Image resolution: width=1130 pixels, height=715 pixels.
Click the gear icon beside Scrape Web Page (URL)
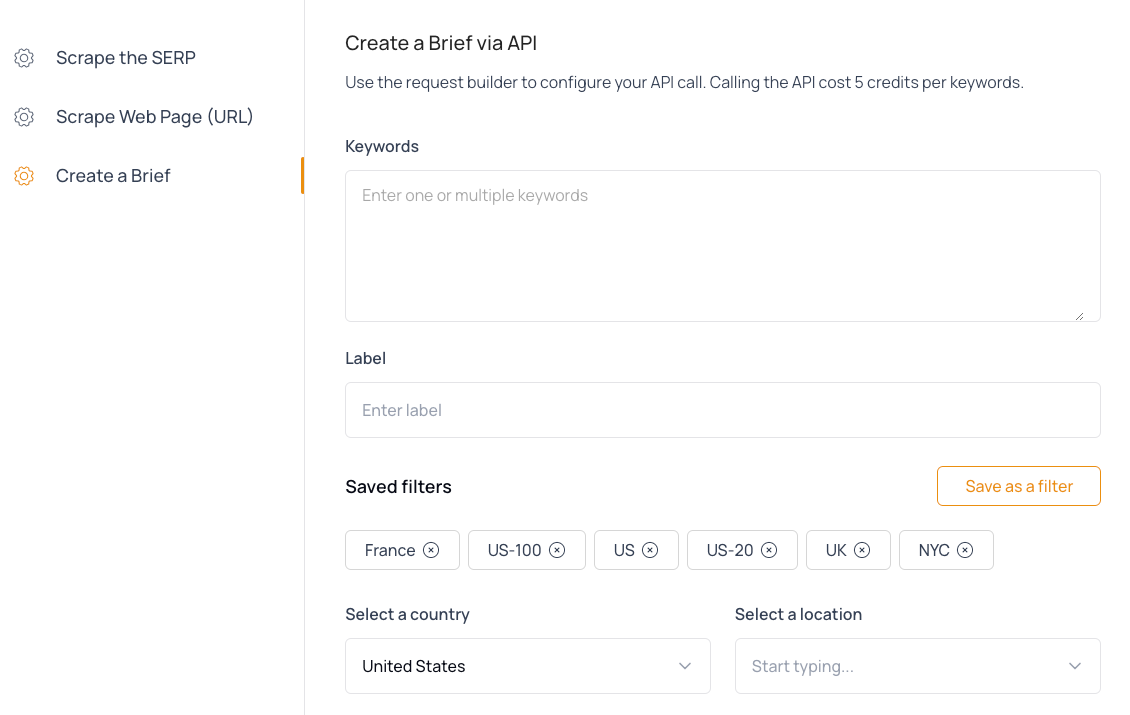point(24,116)
